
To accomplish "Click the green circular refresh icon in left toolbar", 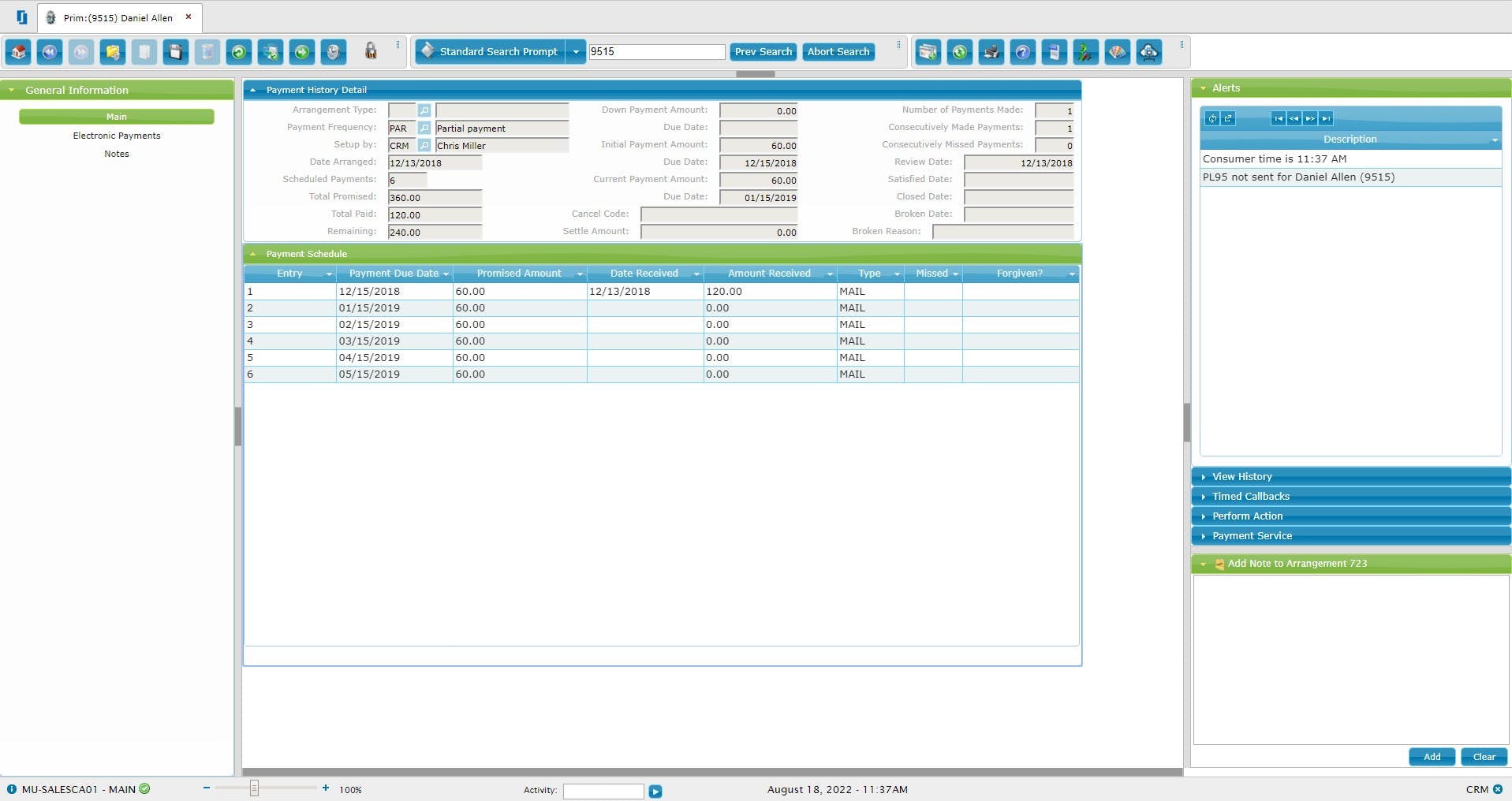I will click(239, 52).
